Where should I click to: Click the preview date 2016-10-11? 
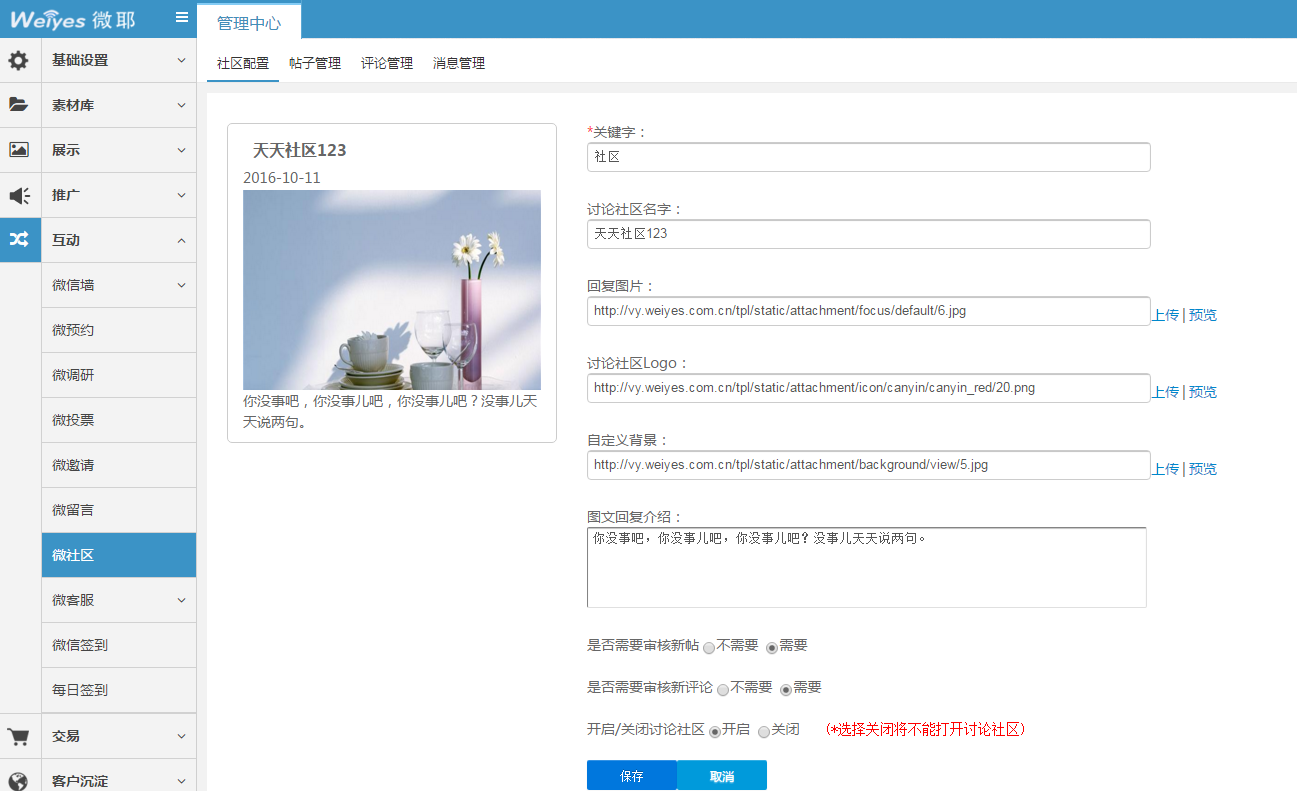[x=282, y=178]
